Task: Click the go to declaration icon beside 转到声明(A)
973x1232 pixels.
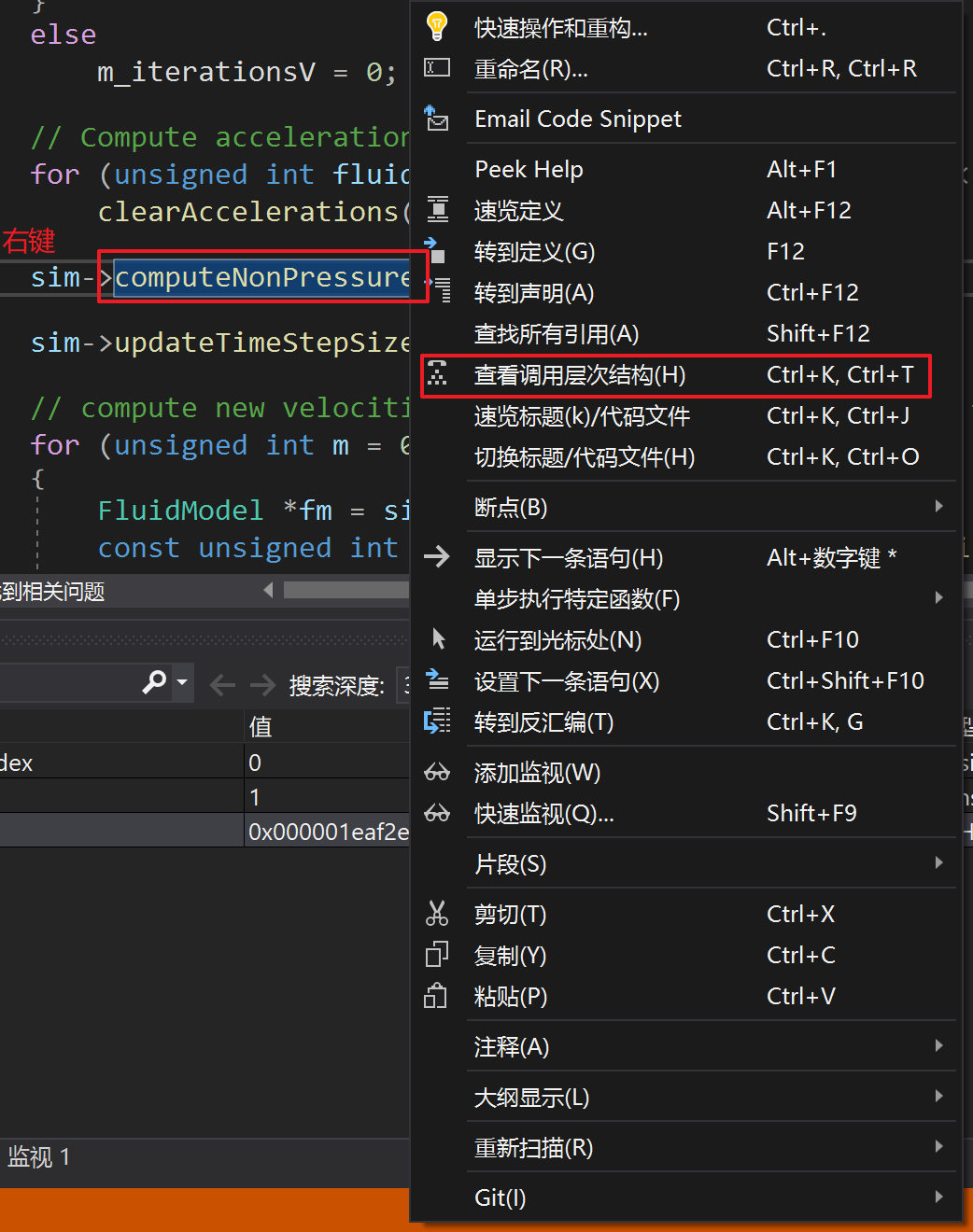Action: pyautogui.click(x=437, y=291)
